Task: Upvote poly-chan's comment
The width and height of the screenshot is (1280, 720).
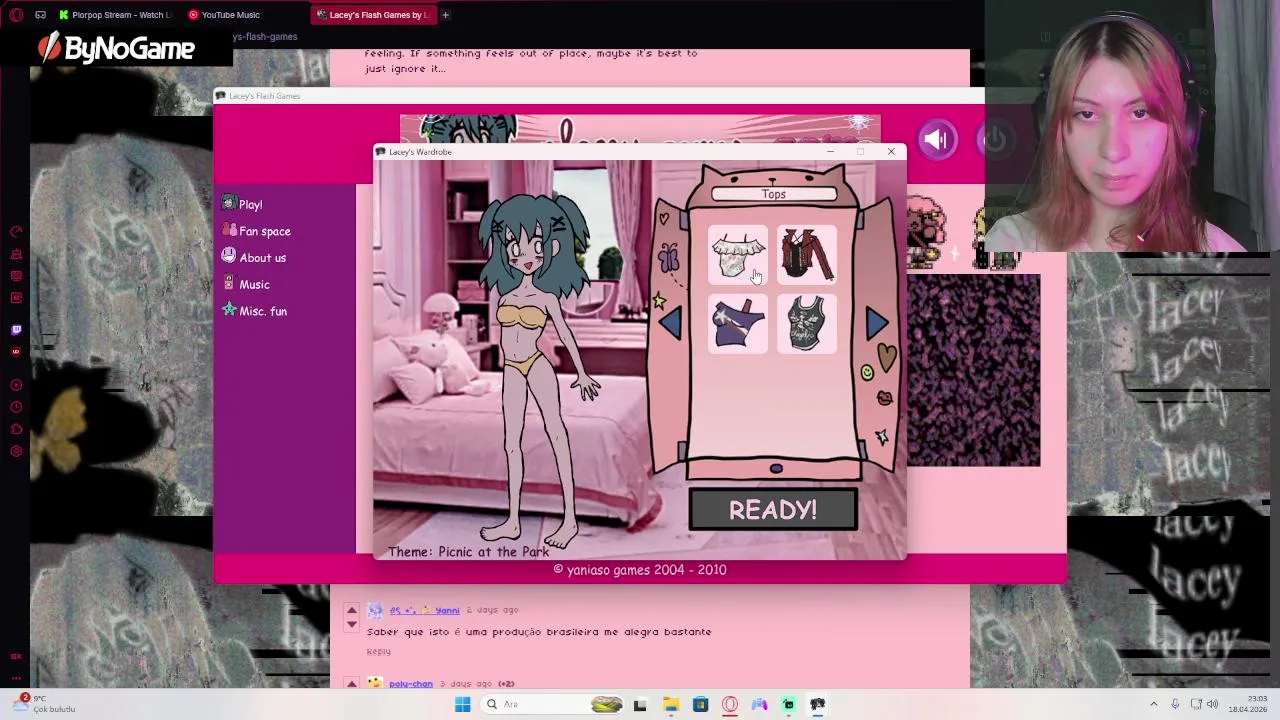Action: click(351, 683)
